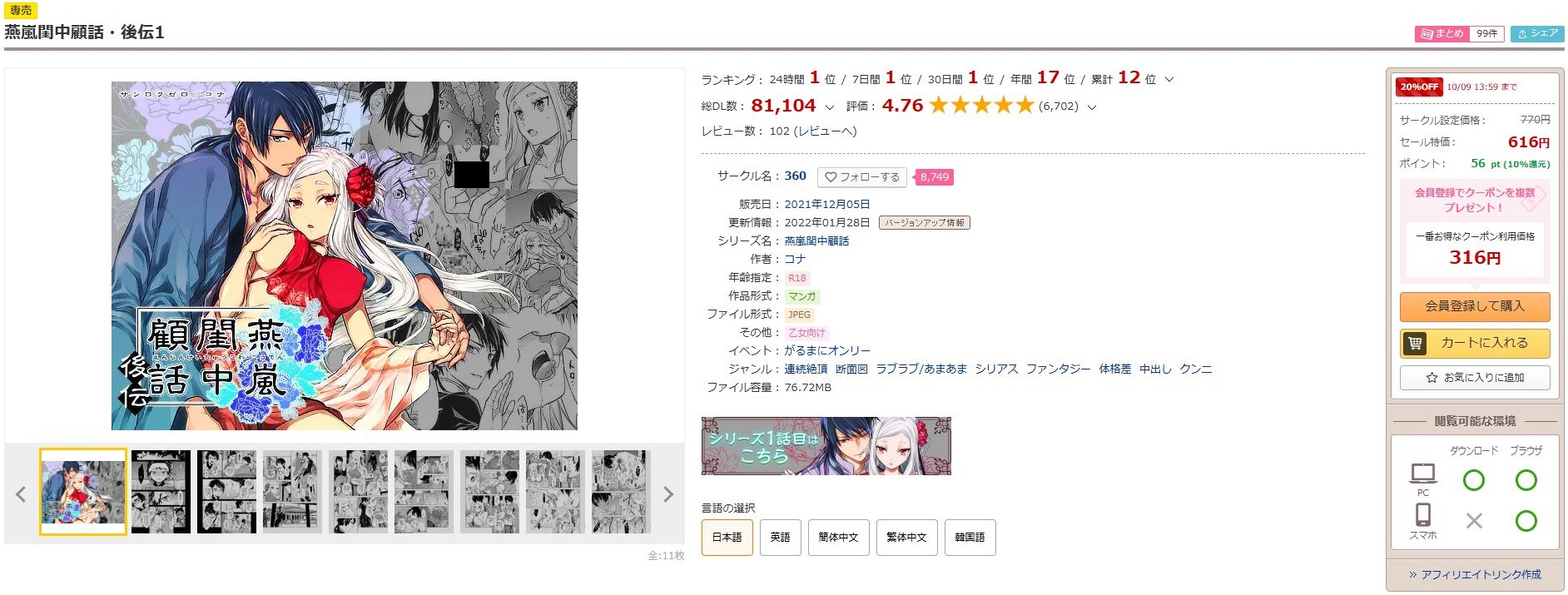Show next thumbnails with right arrow
Viewport: 1568px width, 595px height.
(x=667, y=494)
